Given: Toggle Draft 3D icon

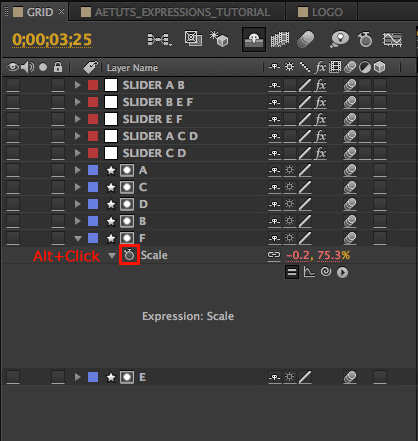Looking at the screenshot, I should tap(219, 39).
